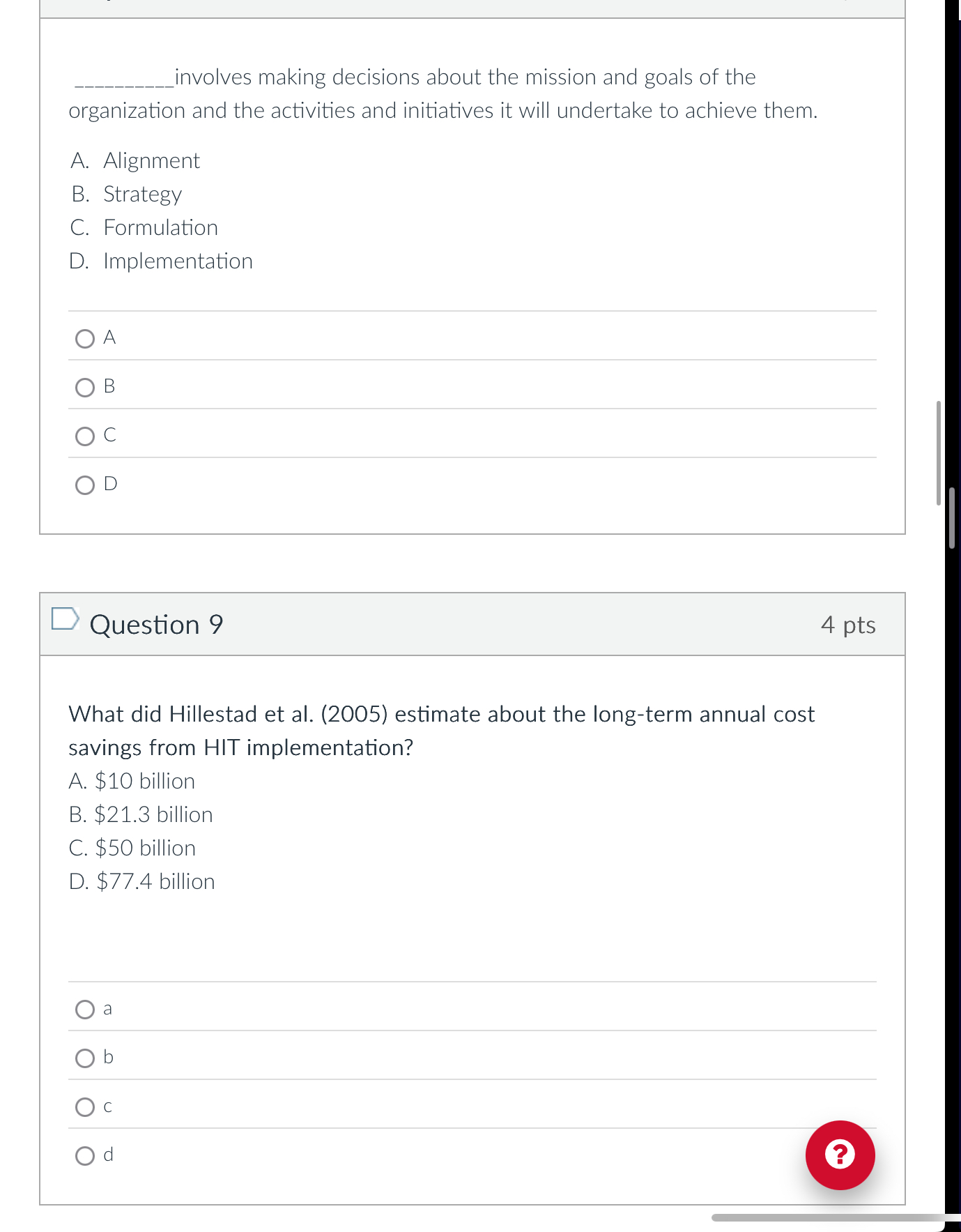The width and height of the screenshot is (961, 1232).
Task: Select radio button B for the Strategy answer
Action: [x=84, y=387]
